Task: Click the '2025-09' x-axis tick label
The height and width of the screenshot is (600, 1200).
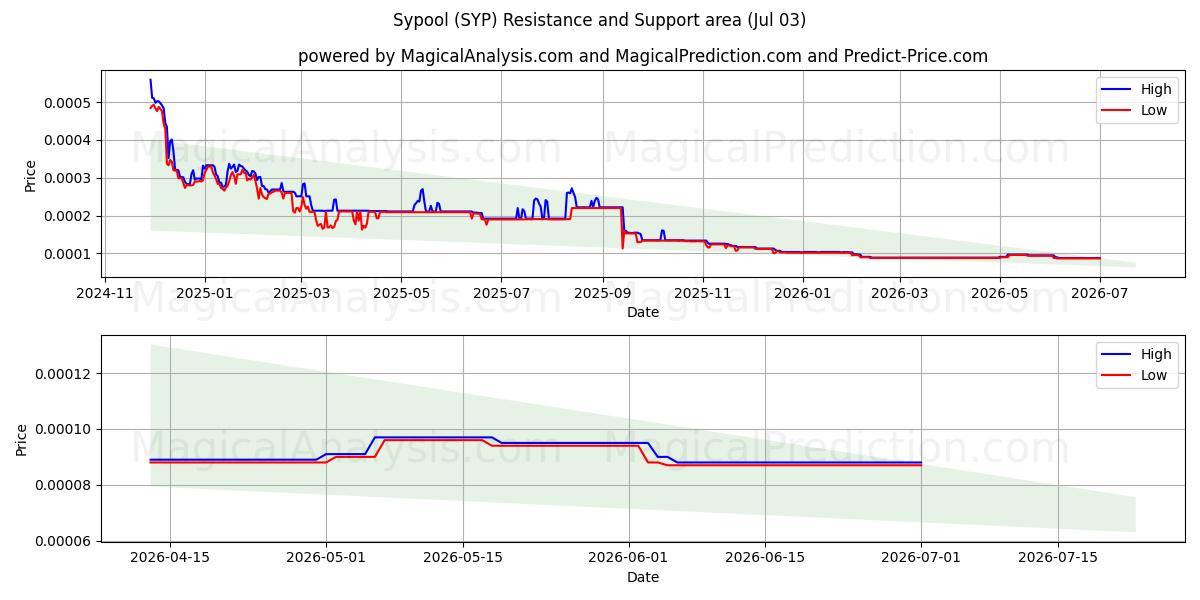Action: [603, 293]
